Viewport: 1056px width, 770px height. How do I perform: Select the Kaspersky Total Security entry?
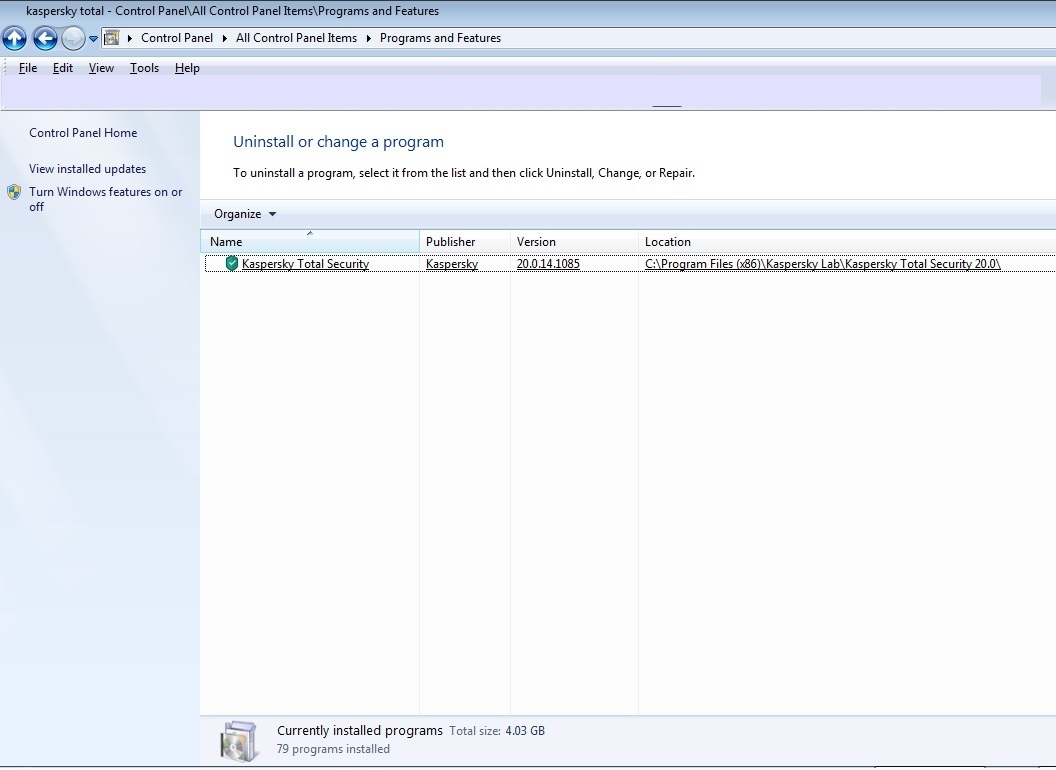tap(305, 263)
